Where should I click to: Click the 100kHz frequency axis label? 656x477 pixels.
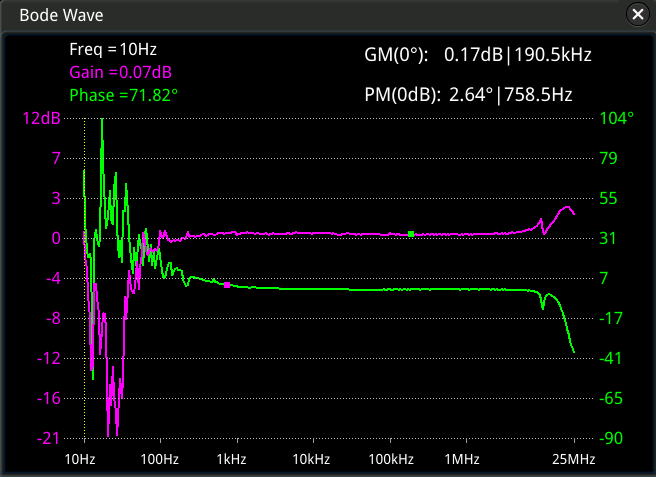coord(391,459)
